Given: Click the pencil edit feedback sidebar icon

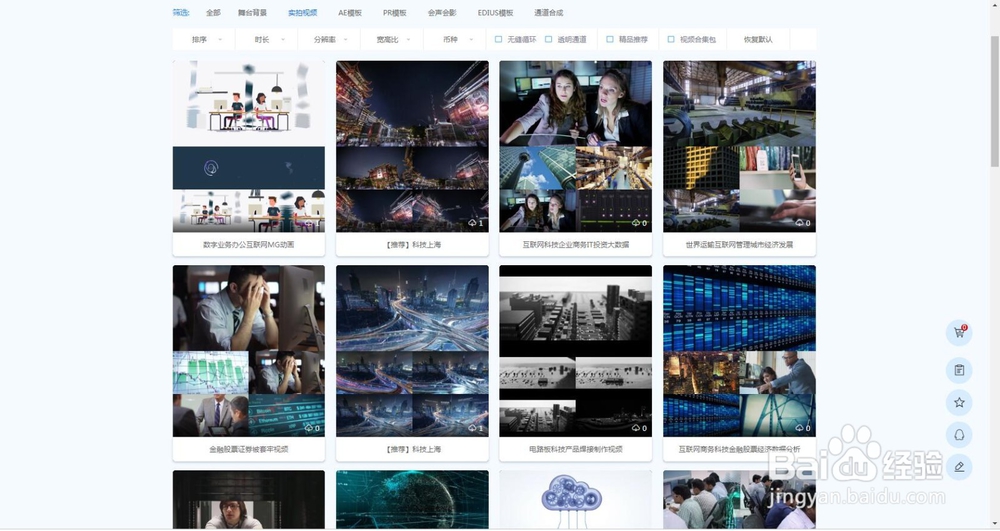Looking at the screenshot, I should pos(959,467).
